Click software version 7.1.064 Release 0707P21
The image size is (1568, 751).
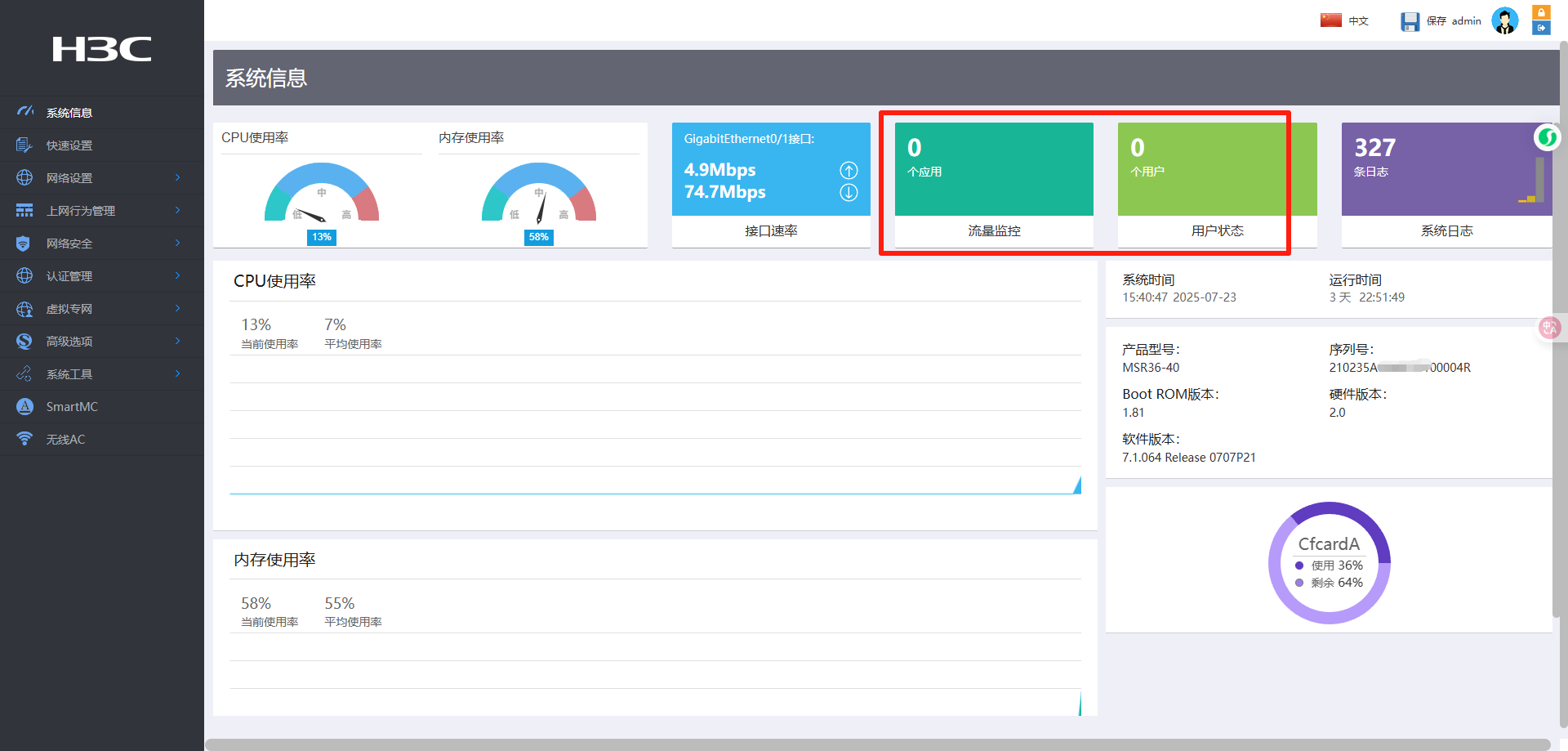click(x=1189, y=458)
